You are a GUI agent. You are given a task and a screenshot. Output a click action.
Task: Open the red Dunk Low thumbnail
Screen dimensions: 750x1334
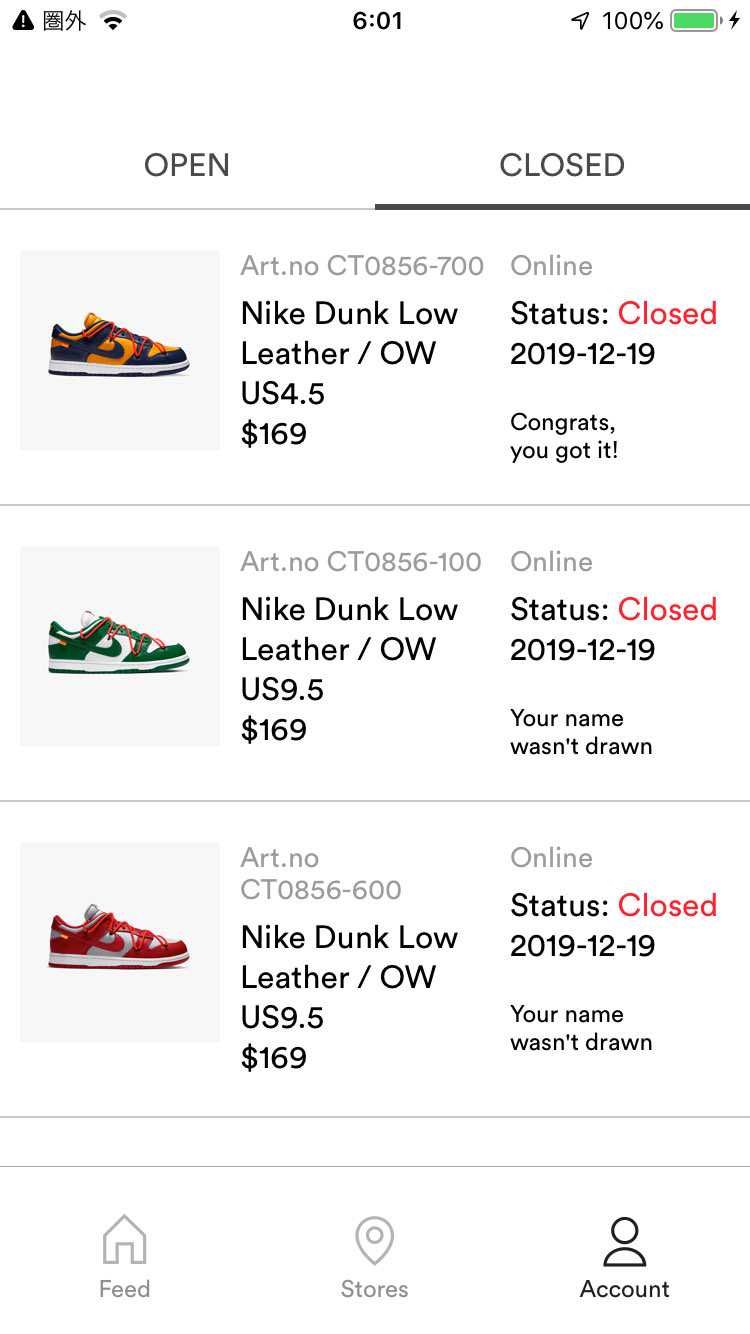pyautogui.click(x=120, y=942)
